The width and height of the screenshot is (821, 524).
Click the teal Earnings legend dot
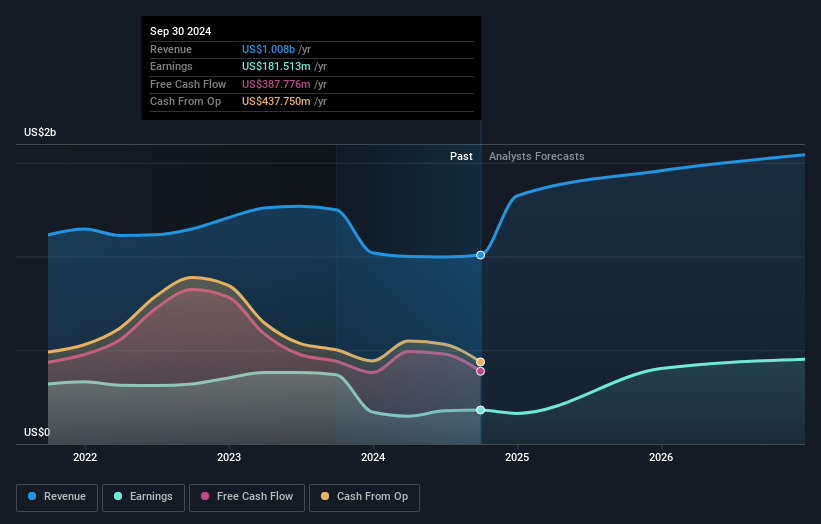(x=118, y=496)
